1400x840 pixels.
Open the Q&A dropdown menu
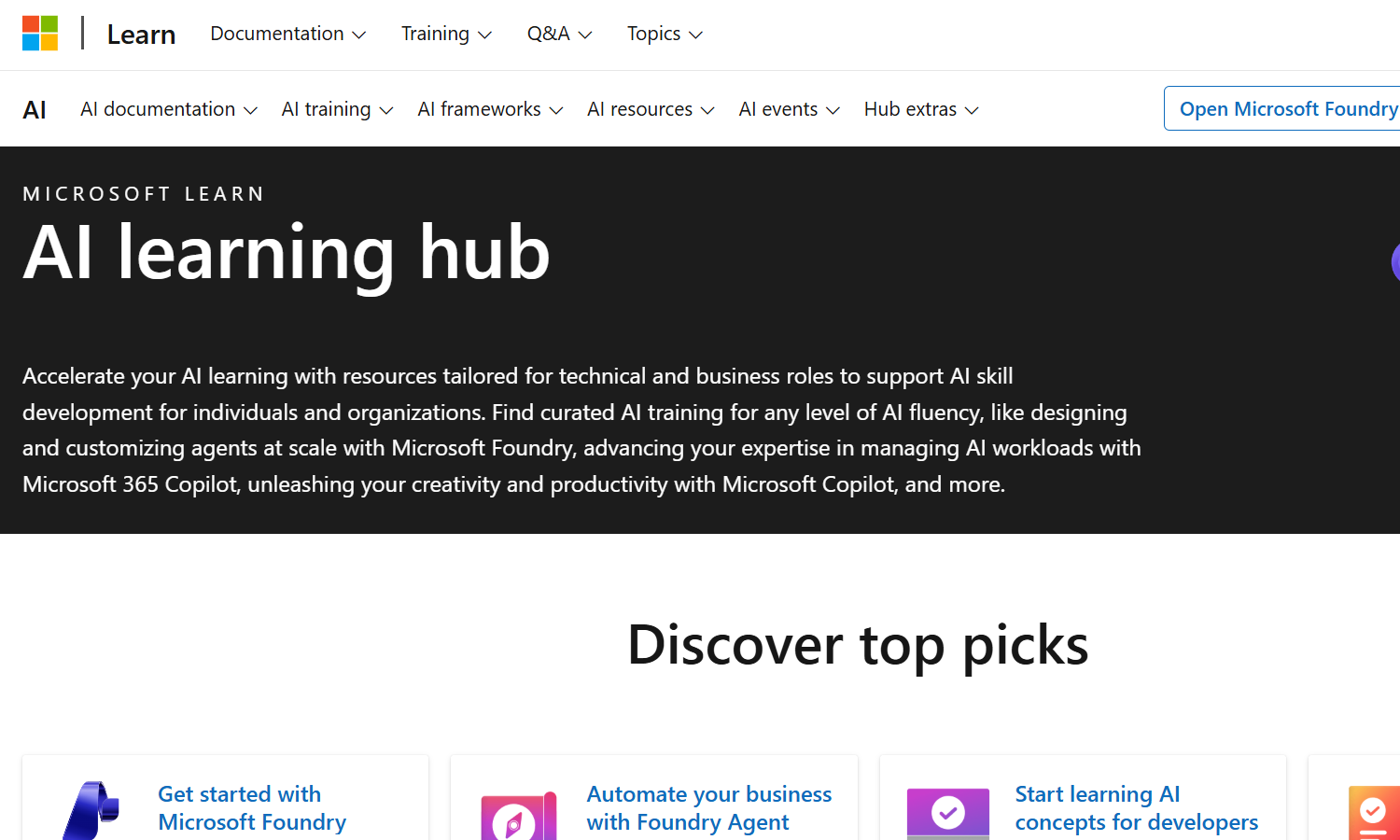[559, 34]
